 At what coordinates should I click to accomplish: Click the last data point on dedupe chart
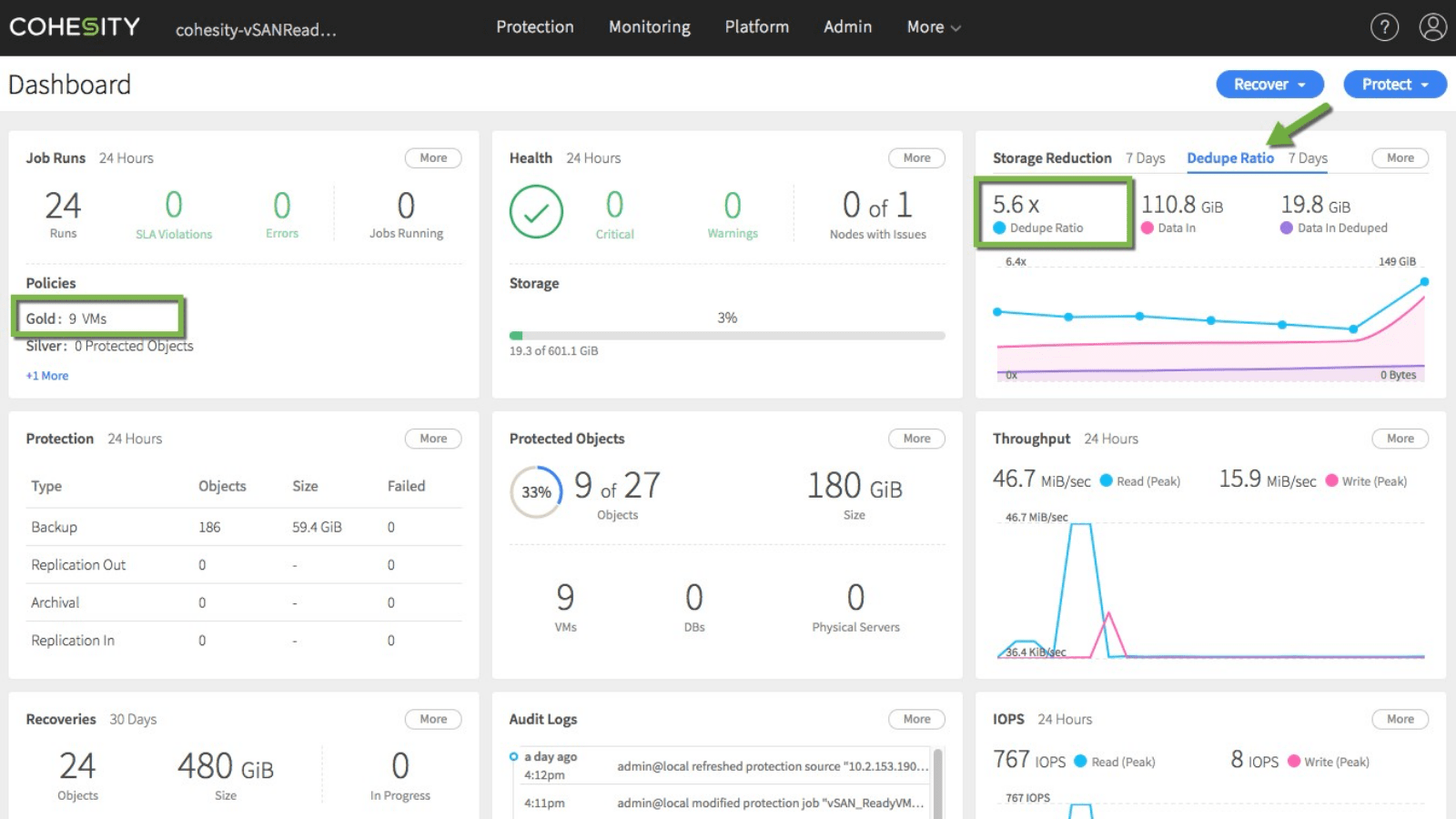(1424, 282)
